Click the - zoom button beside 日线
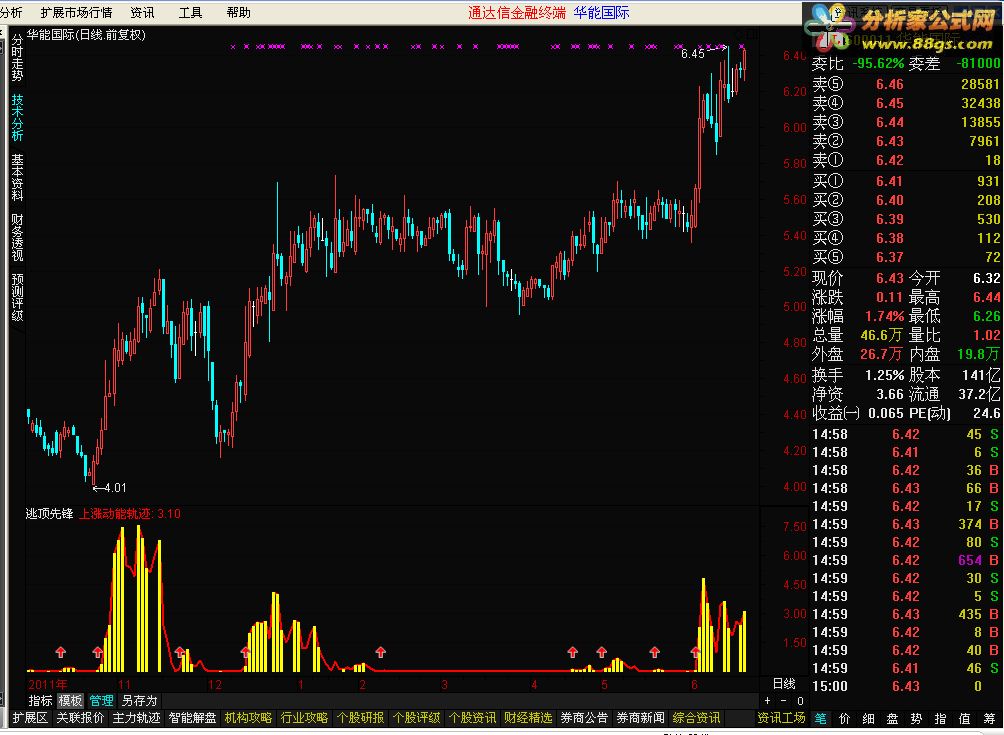The height and width of the screenshot is (735, 1004). click(x=783, y=700)
